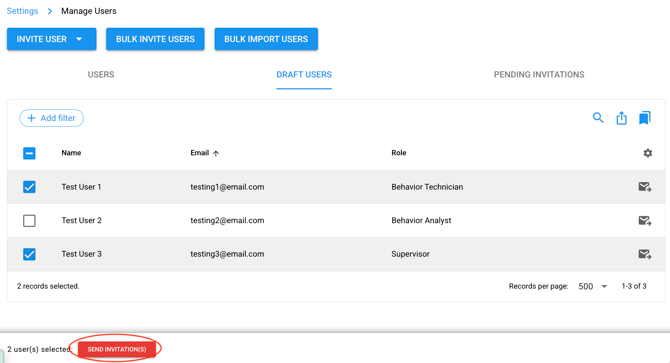Switch to the Users tab
Viewport: 670px width, 363px height.
101,74
